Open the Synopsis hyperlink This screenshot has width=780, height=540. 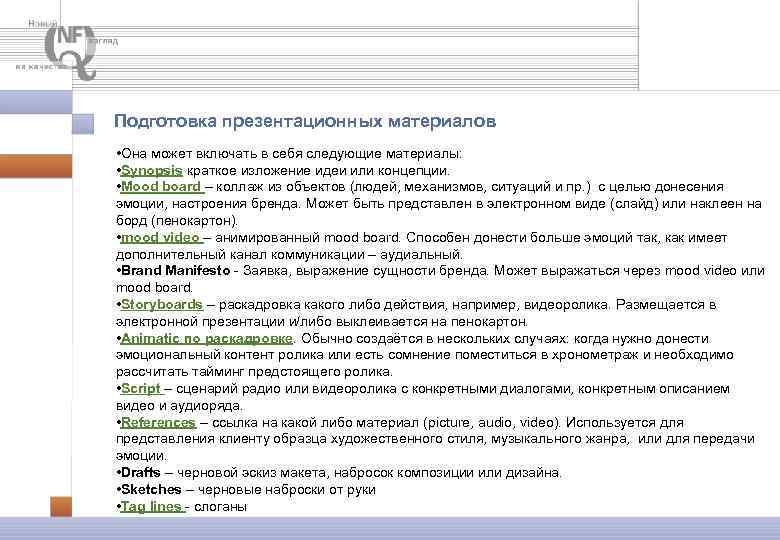click(x=151, y=171)
